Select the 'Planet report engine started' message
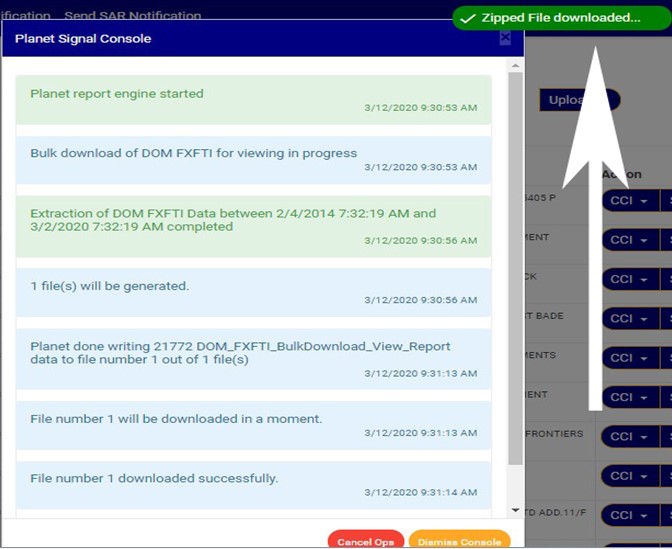 click(x=253, y=100)
